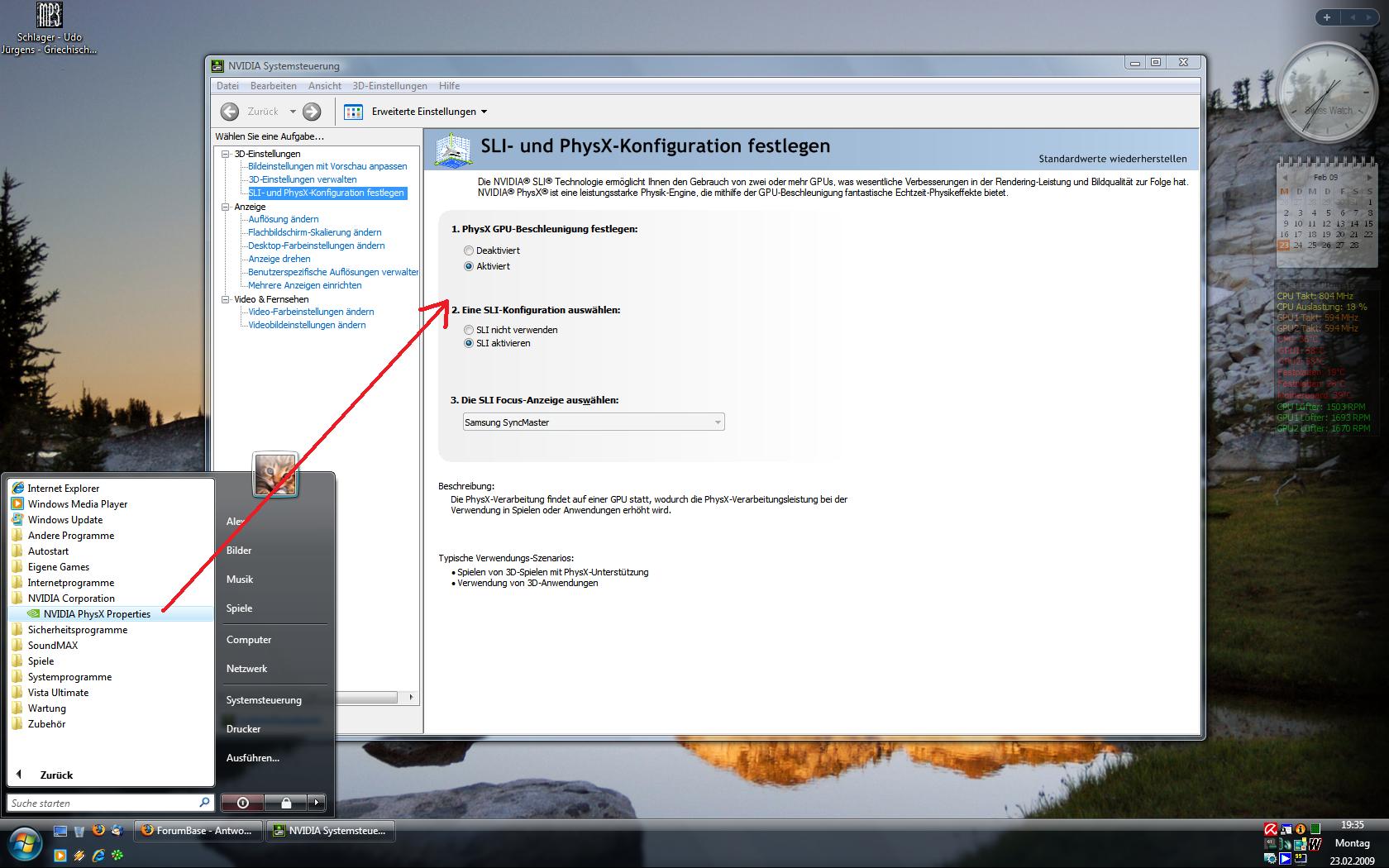Open Flachbildschirm-Skalierung ändern link

tap(315, 232)
